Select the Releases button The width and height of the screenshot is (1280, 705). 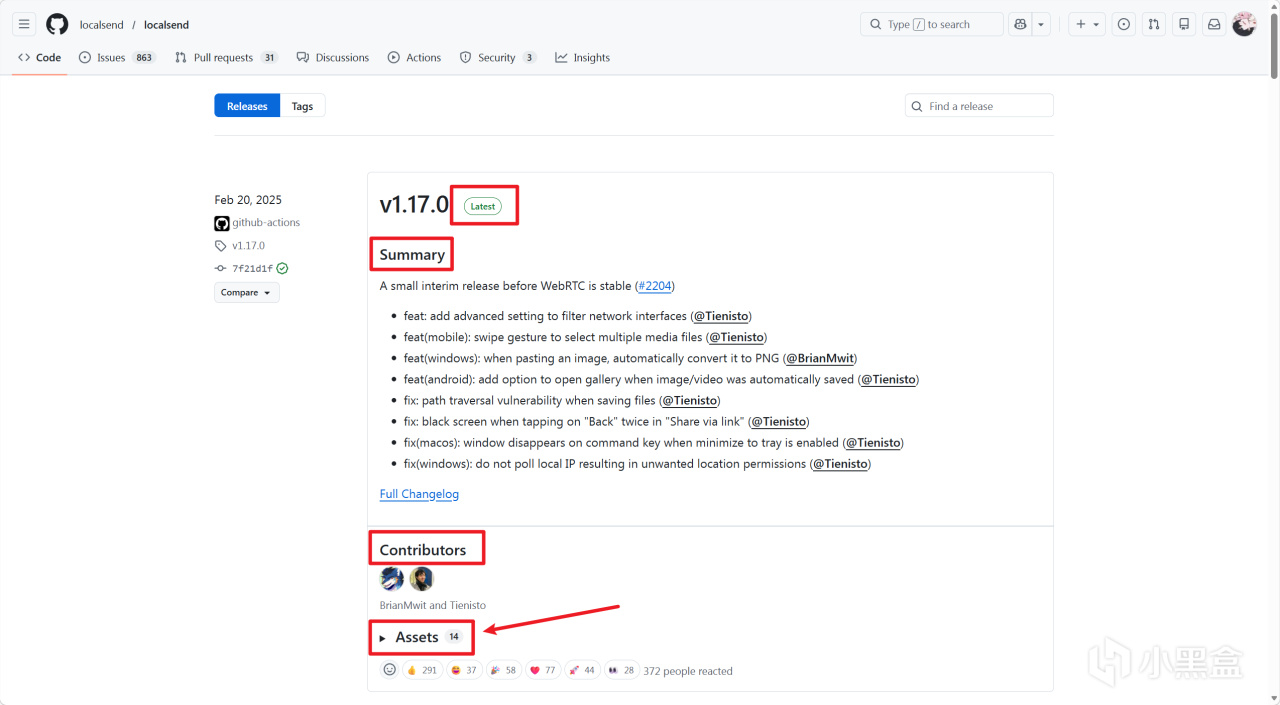click(x=247, y=106)
